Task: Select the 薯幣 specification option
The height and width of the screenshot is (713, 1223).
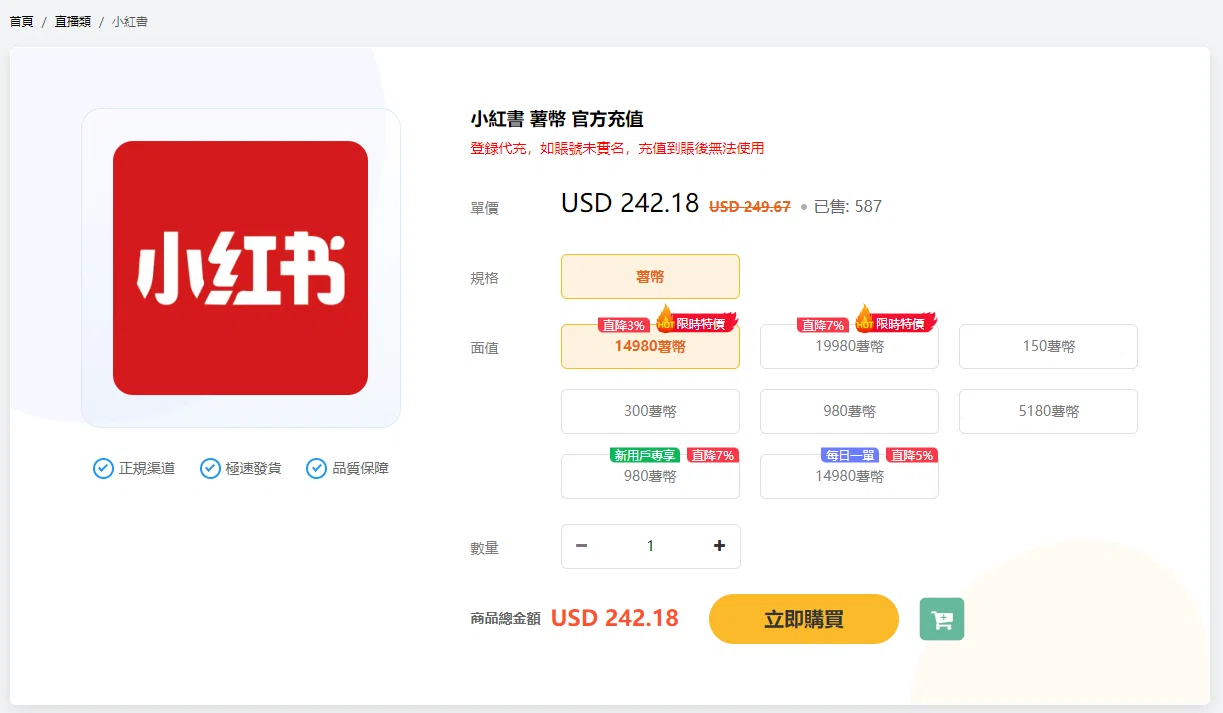Action: [650, 277]
